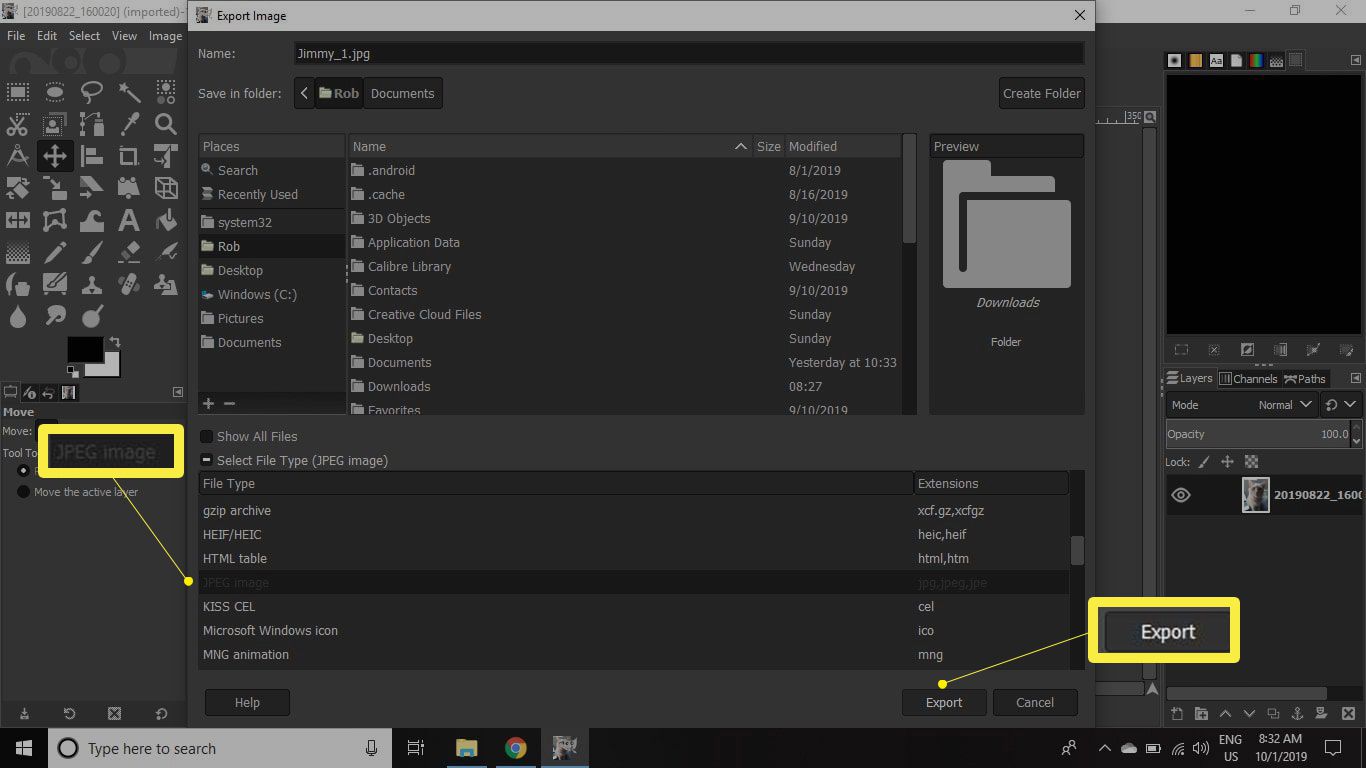Switch to the Paths tab

(x=1305, y=378)
